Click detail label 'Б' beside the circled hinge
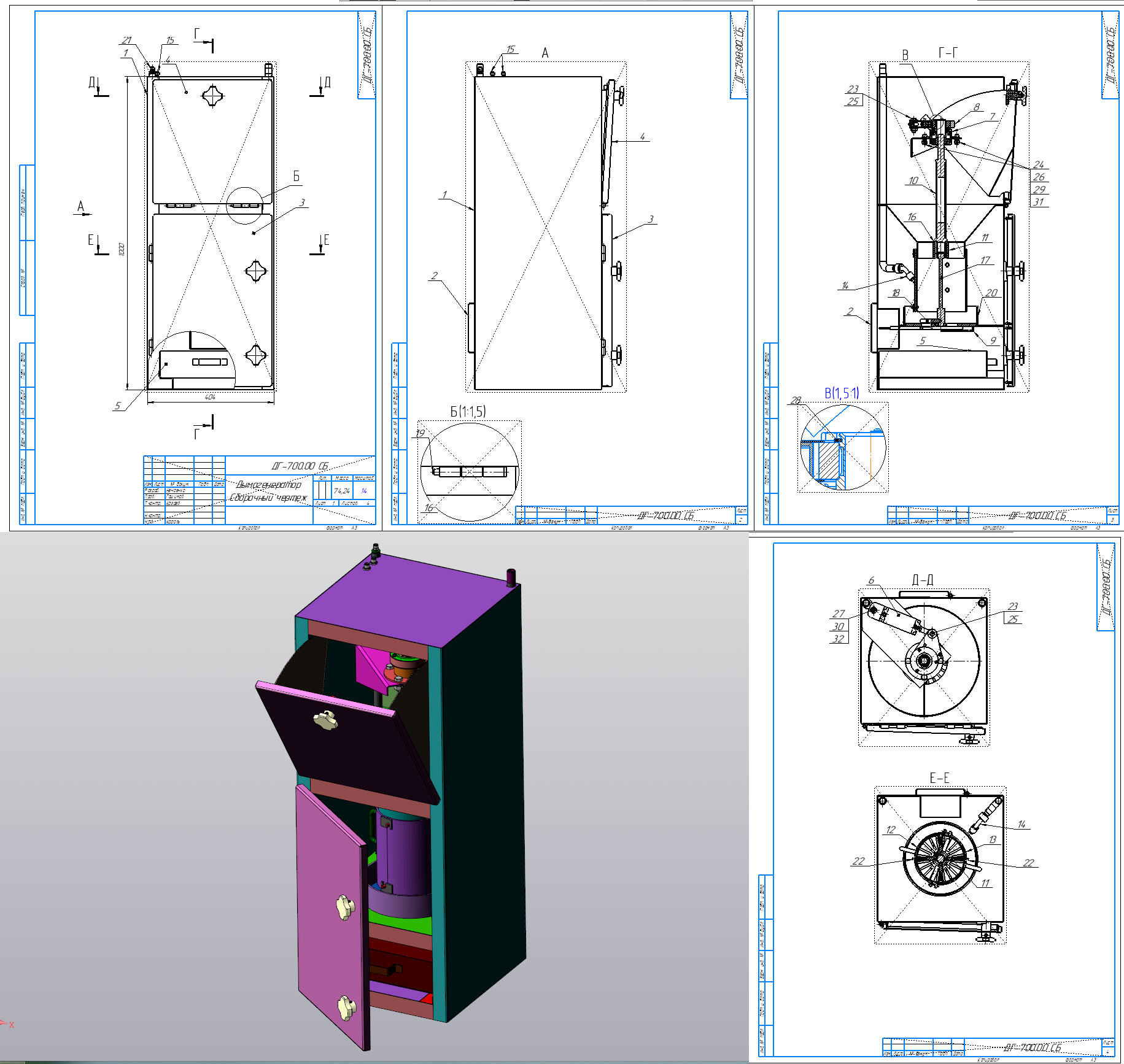Viewport: 1124px width, 1064px height. (297, 177)
